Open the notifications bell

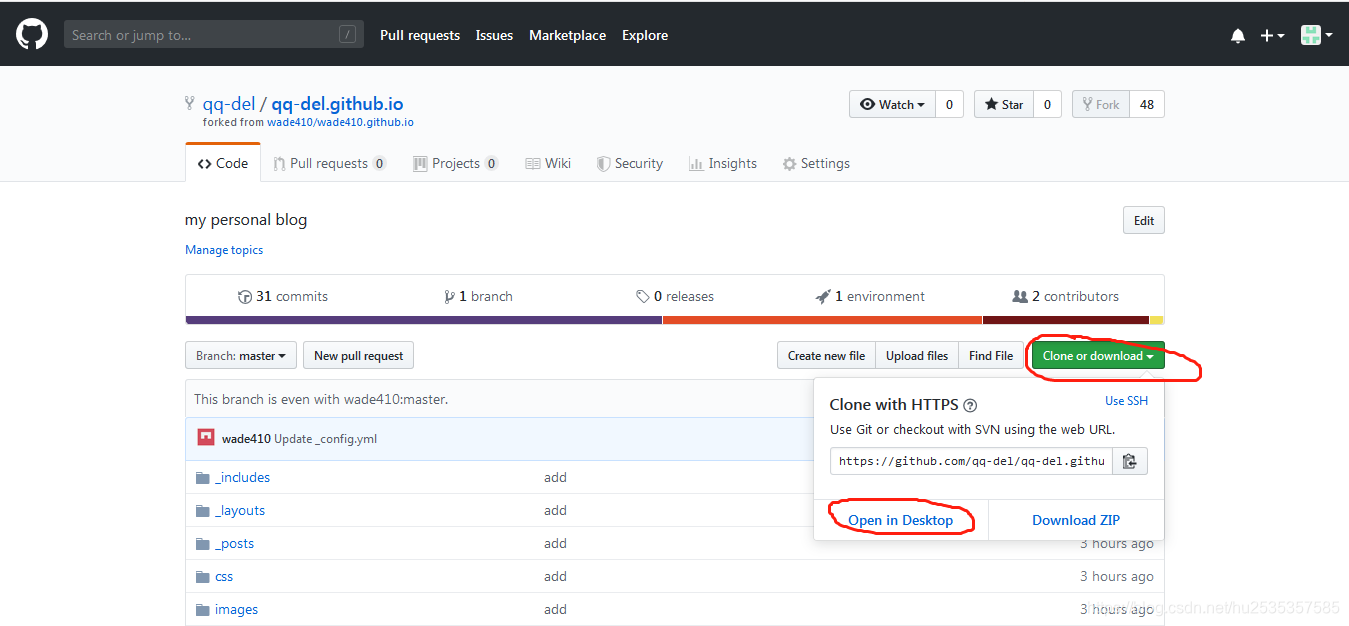[x=1238, y=36]
